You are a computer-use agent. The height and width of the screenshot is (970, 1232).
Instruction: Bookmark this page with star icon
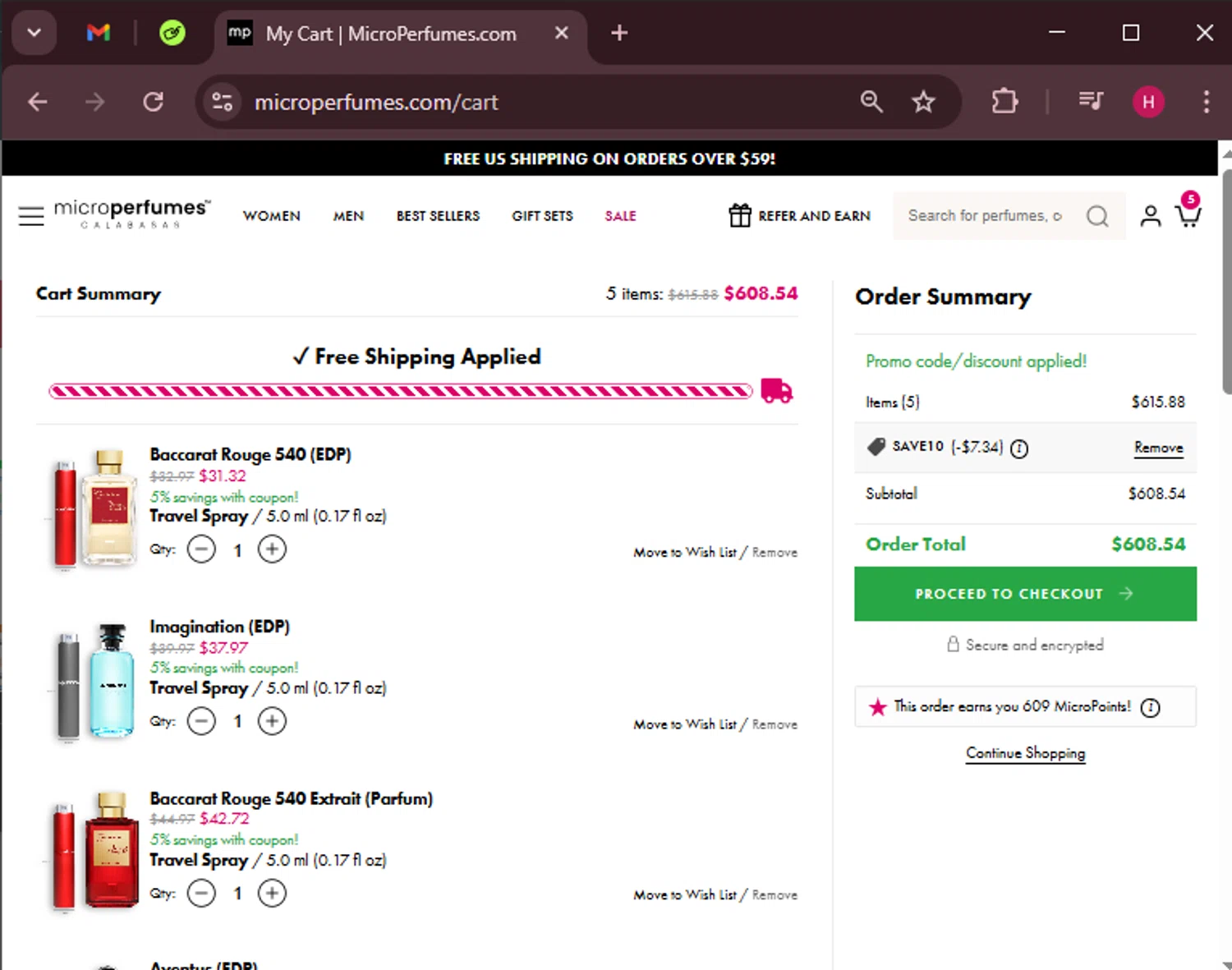923,102
